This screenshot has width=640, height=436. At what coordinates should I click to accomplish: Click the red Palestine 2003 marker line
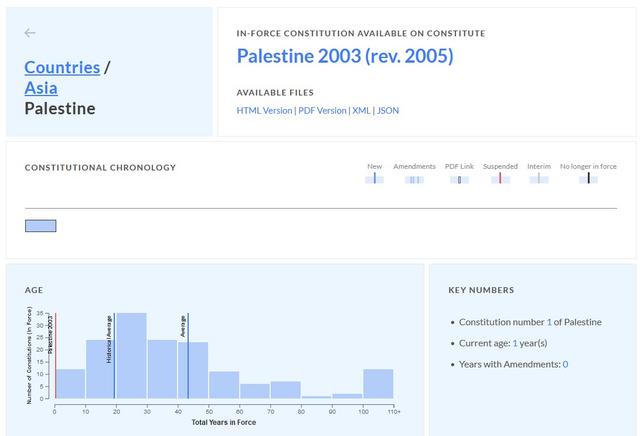(x=55, y=360)
